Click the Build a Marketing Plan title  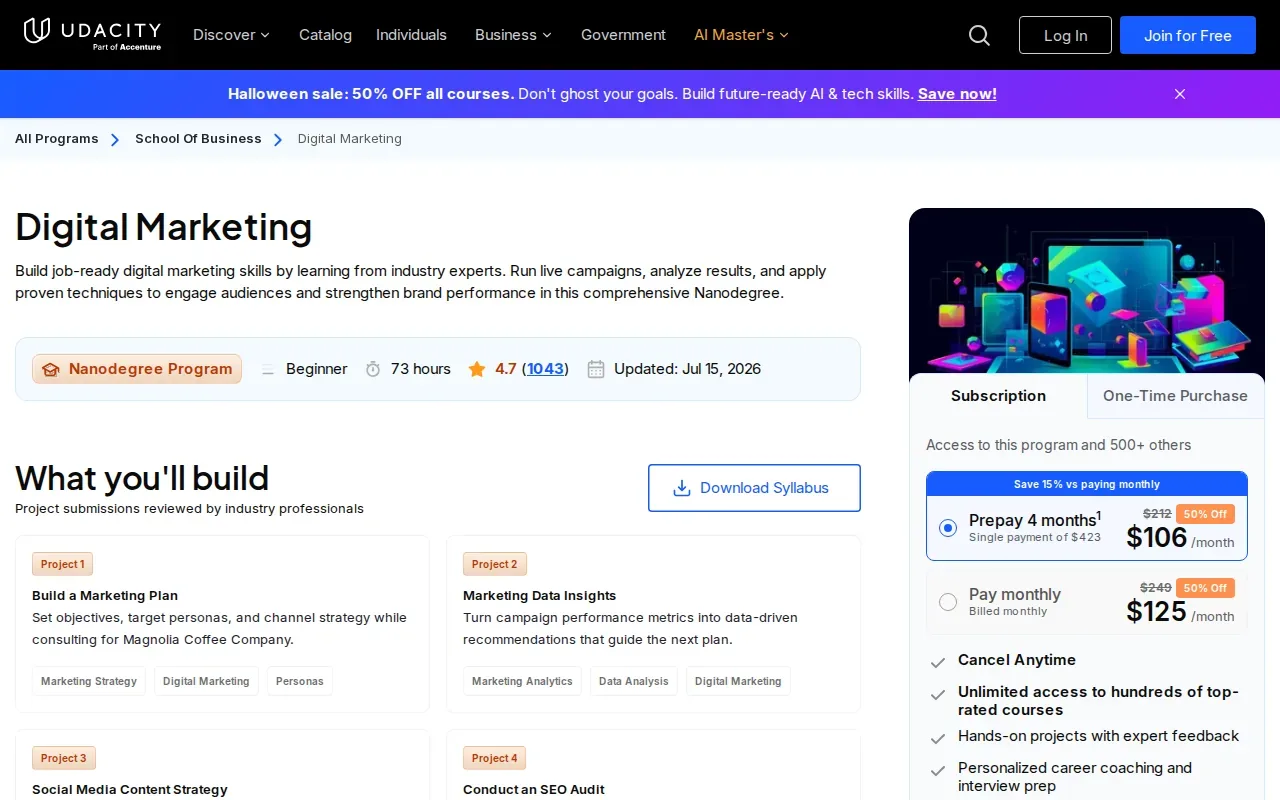tap(105, 596)
